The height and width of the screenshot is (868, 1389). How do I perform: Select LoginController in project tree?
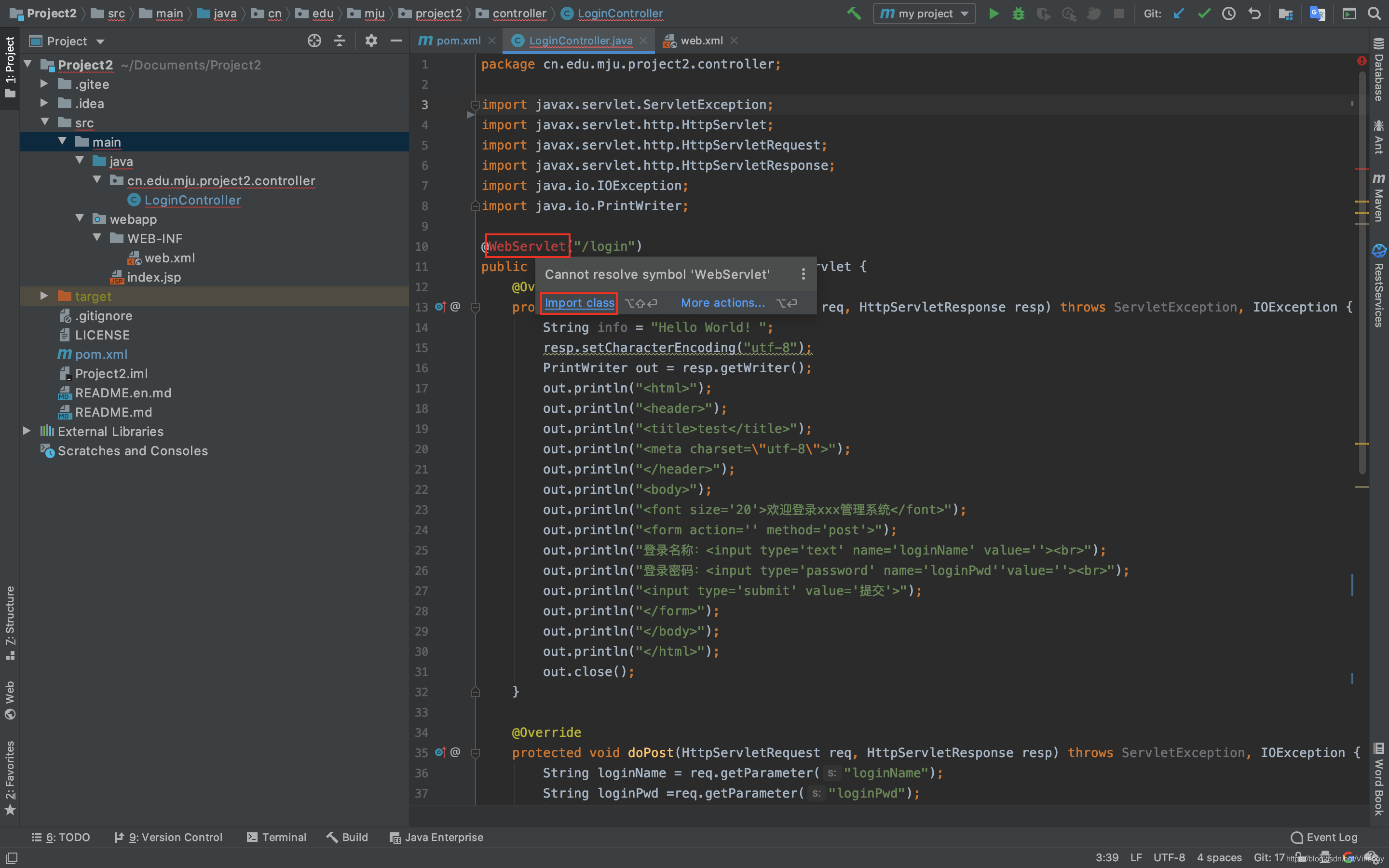192,200
